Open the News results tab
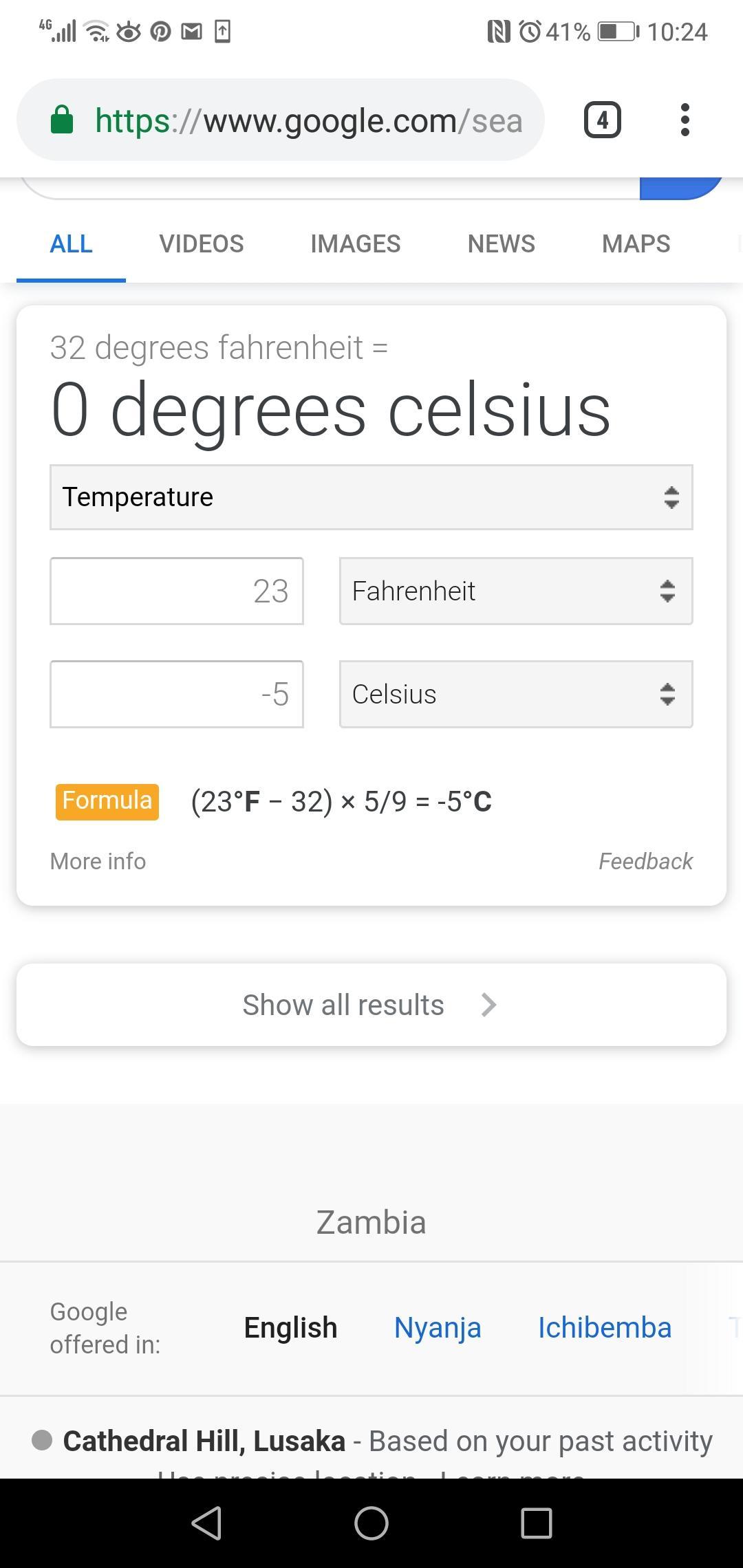743x1568 pixels. 501,244
